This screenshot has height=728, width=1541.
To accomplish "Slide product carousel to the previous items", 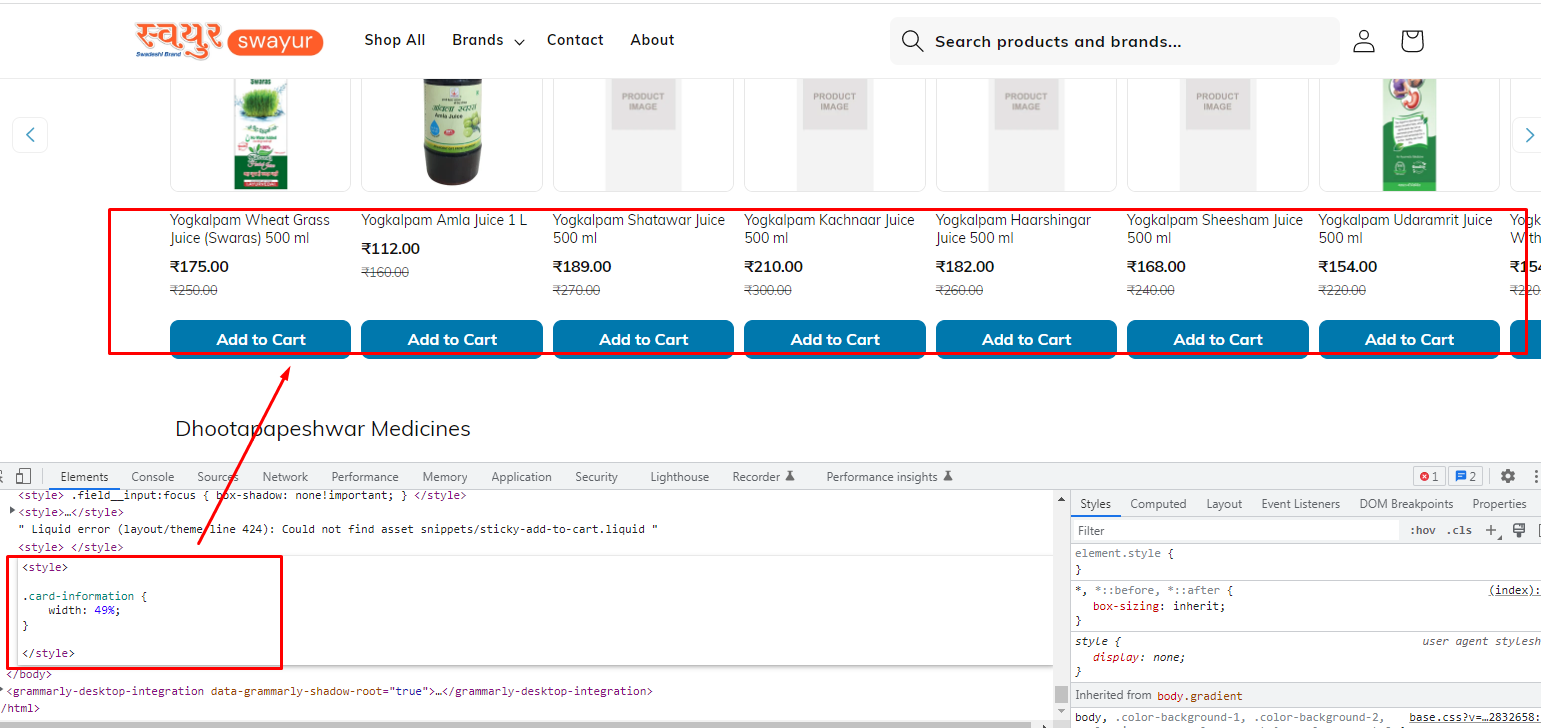I will tap(30, 134).
